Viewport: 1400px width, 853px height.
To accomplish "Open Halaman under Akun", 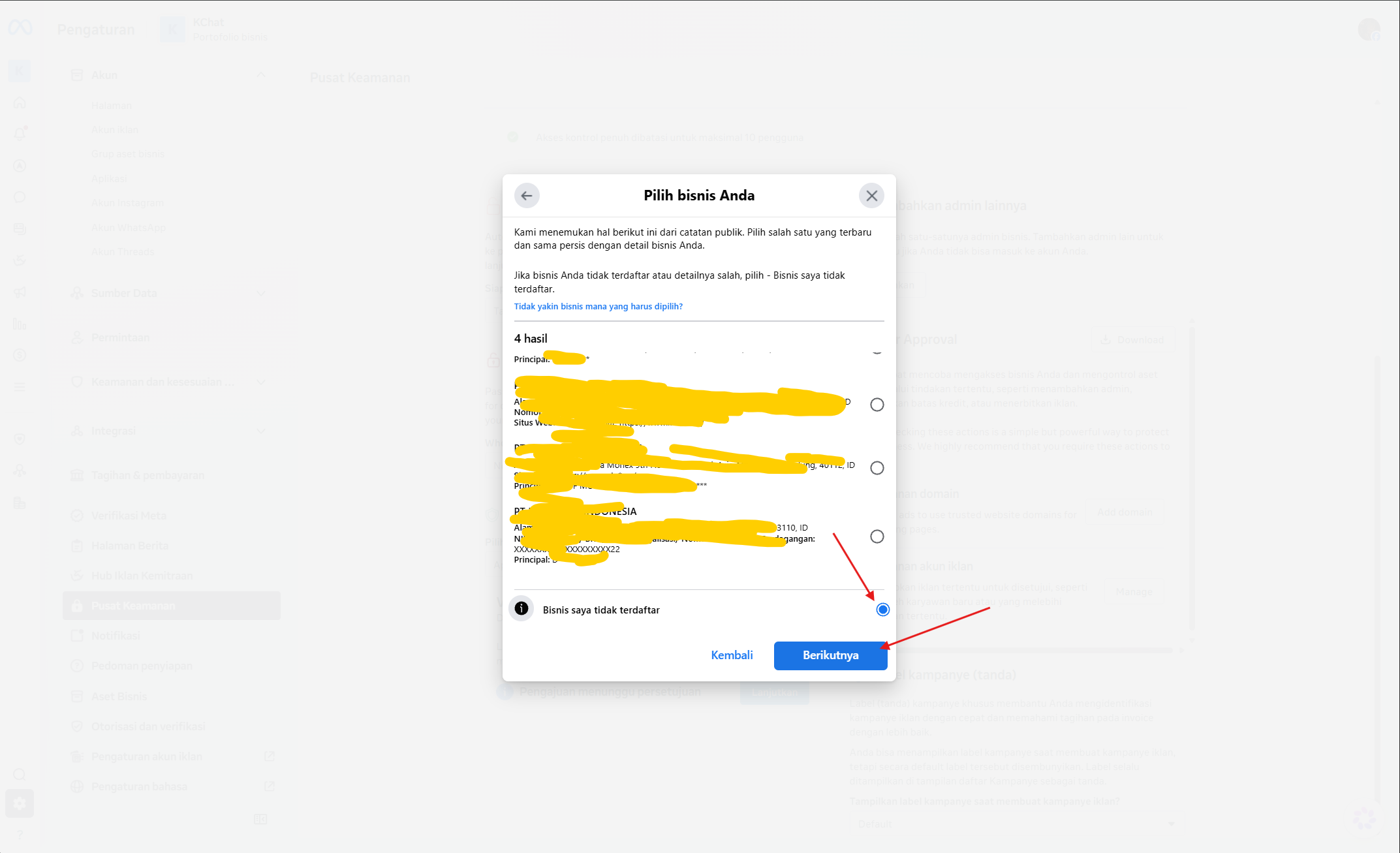I will 112,105.
